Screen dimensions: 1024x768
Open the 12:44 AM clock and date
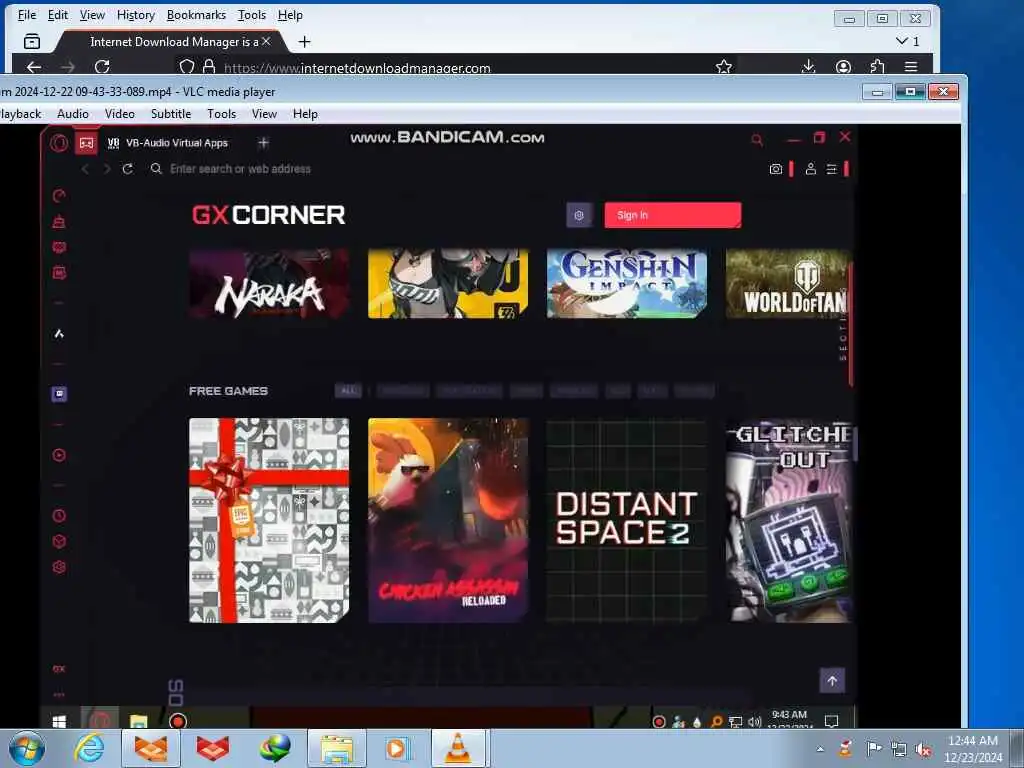point(972,749)
